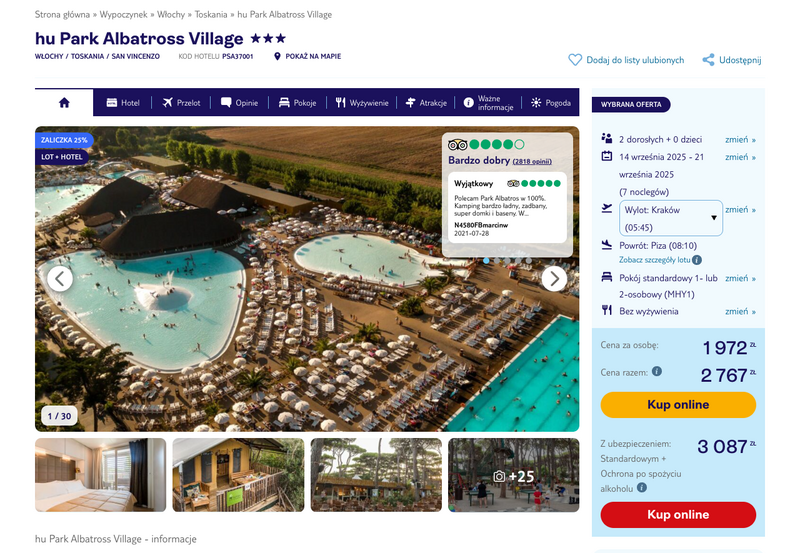Click the red Kup online button
This screenshot has width=800, height=553.
(x=678, y=515)
